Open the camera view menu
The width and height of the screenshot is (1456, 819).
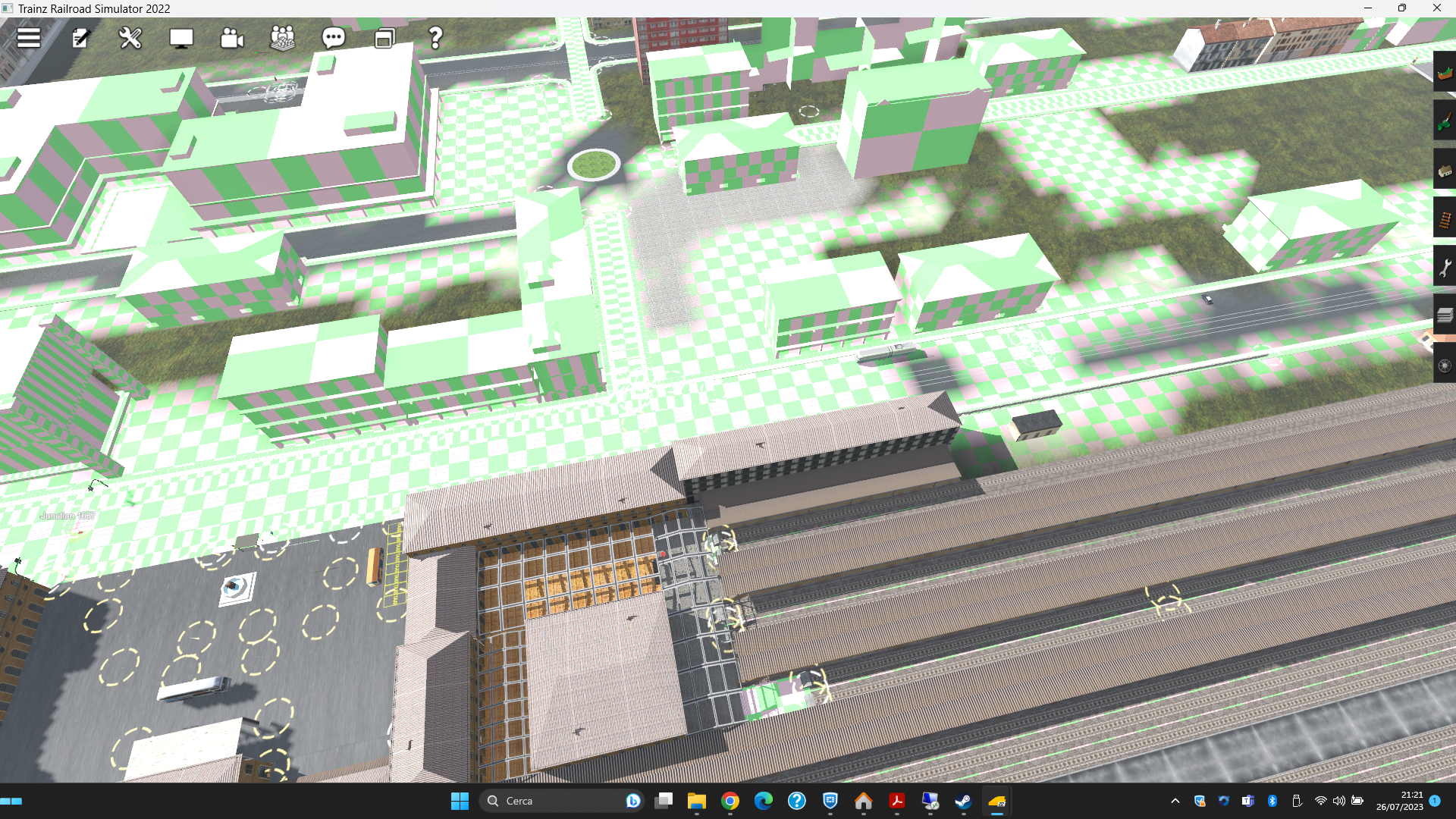coord(232,38)
